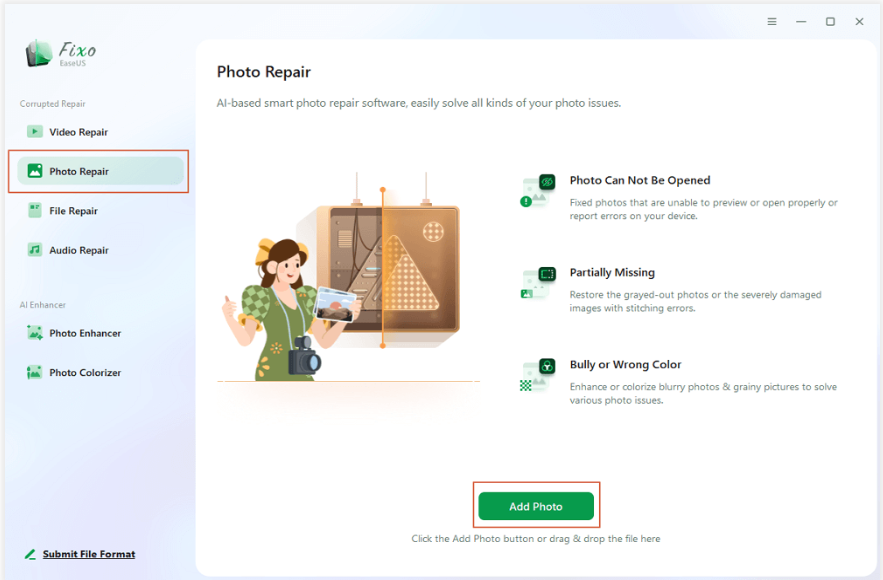Click the green Add Photo button
The image size is (883, 580).
coord(536,506)
